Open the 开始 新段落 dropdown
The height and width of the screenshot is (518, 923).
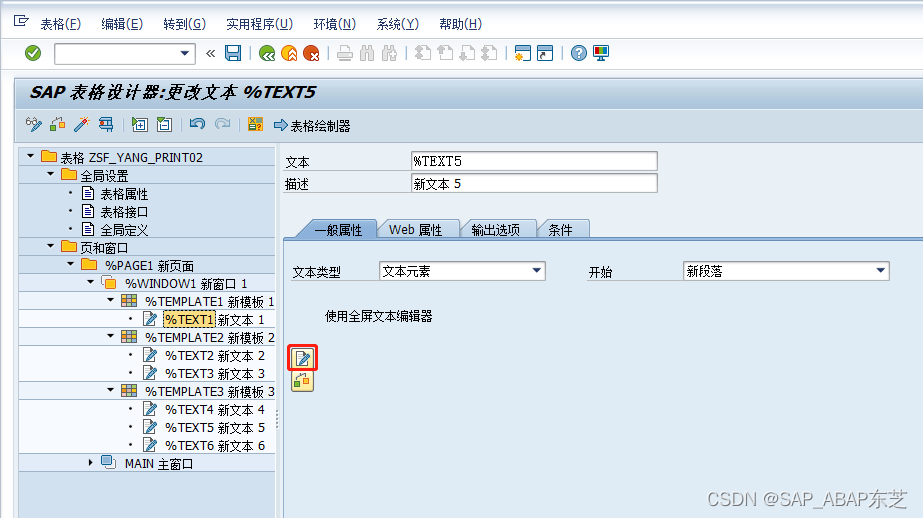pyautogui.click(x=881, y=271)
